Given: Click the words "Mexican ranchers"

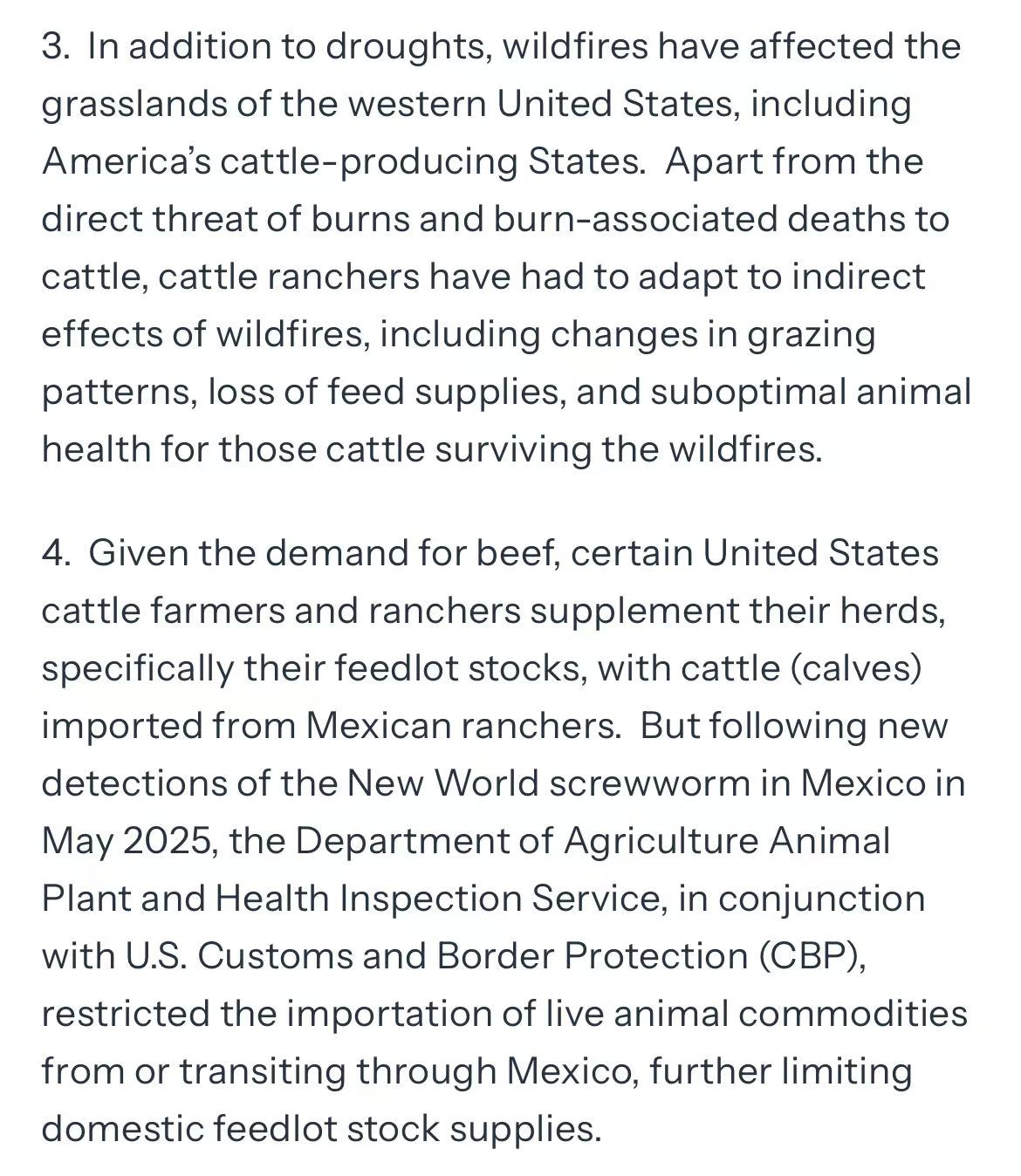Looking at the screenshot, I should coord(461,726).
